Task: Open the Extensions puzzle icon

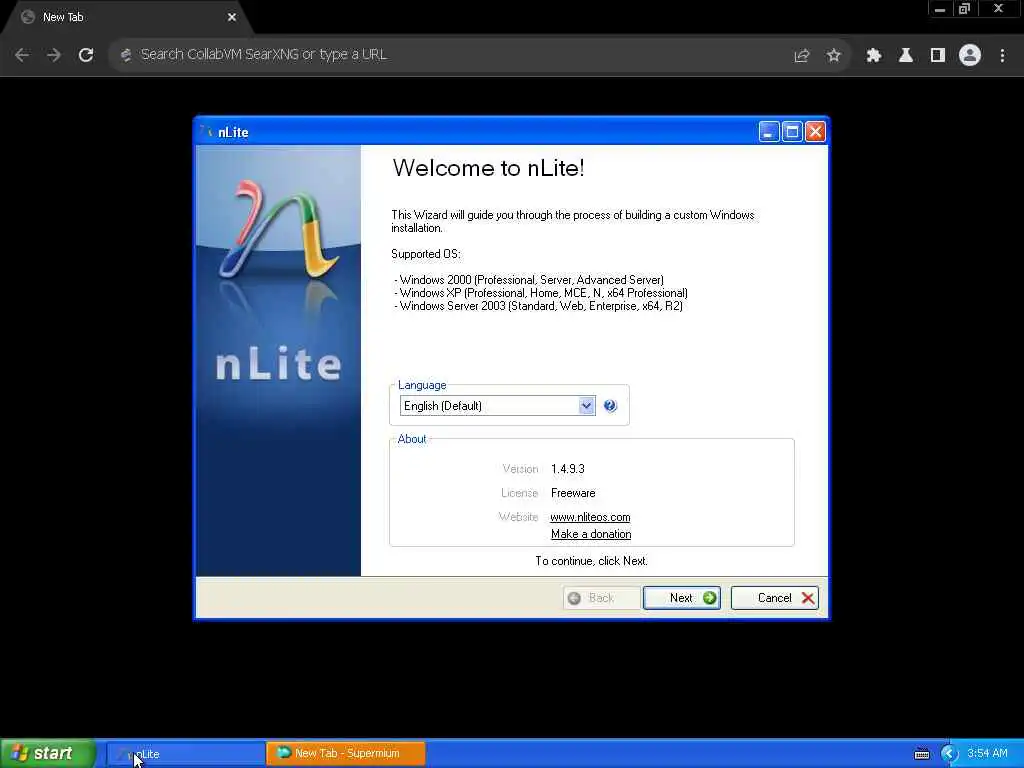Action: 873,56
